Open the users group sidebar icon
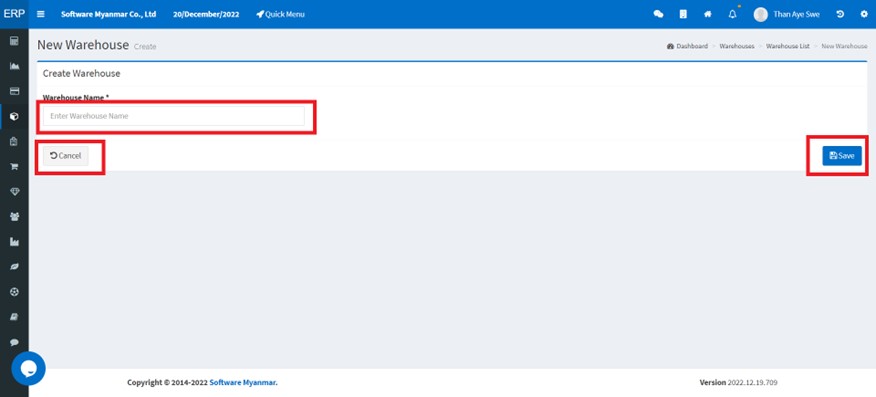The width and height of the screenshot is (876, 397). point(15,217)
